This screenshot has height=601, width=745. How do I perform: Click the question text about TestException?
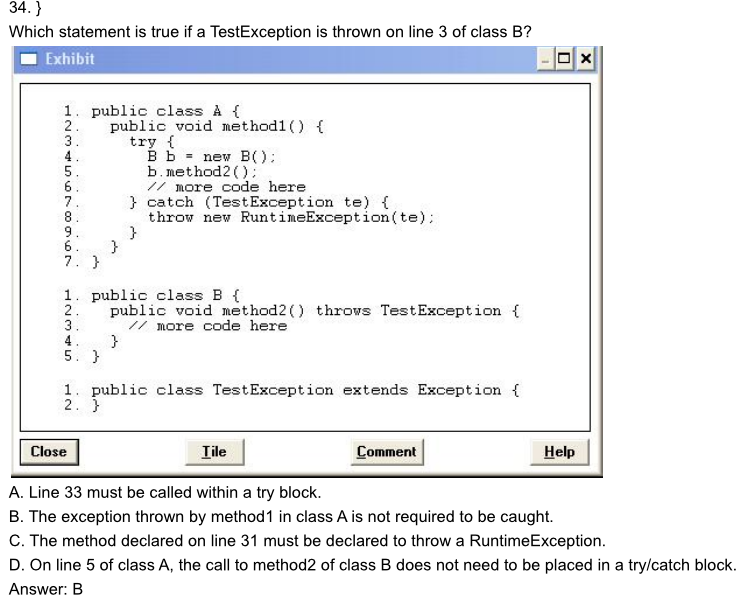click(x=270, y=32)
